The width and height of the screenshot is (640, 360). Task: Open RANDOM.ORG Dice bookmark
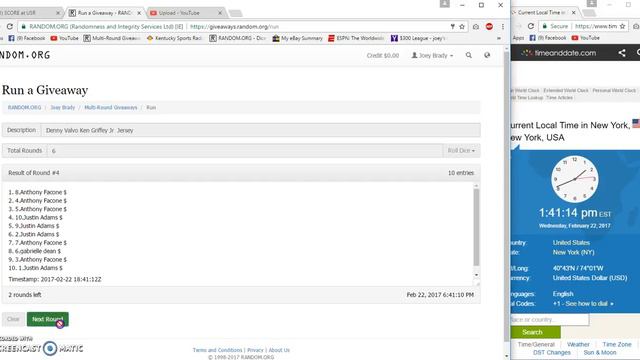[238, 38]
